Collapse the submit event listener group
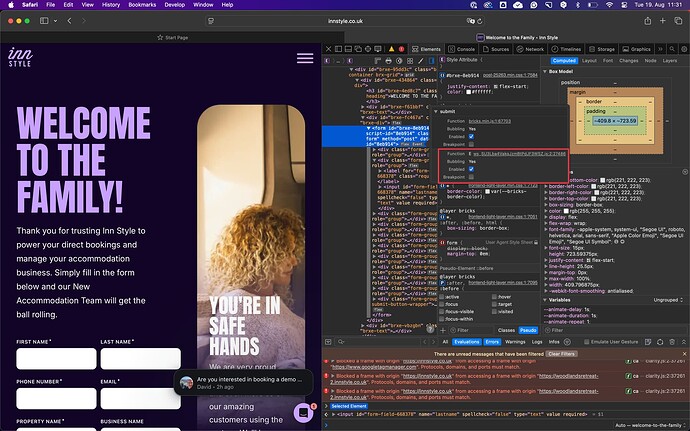Viewport: 690px width, 431px height. pyautogui.click(x=436, y=112)
